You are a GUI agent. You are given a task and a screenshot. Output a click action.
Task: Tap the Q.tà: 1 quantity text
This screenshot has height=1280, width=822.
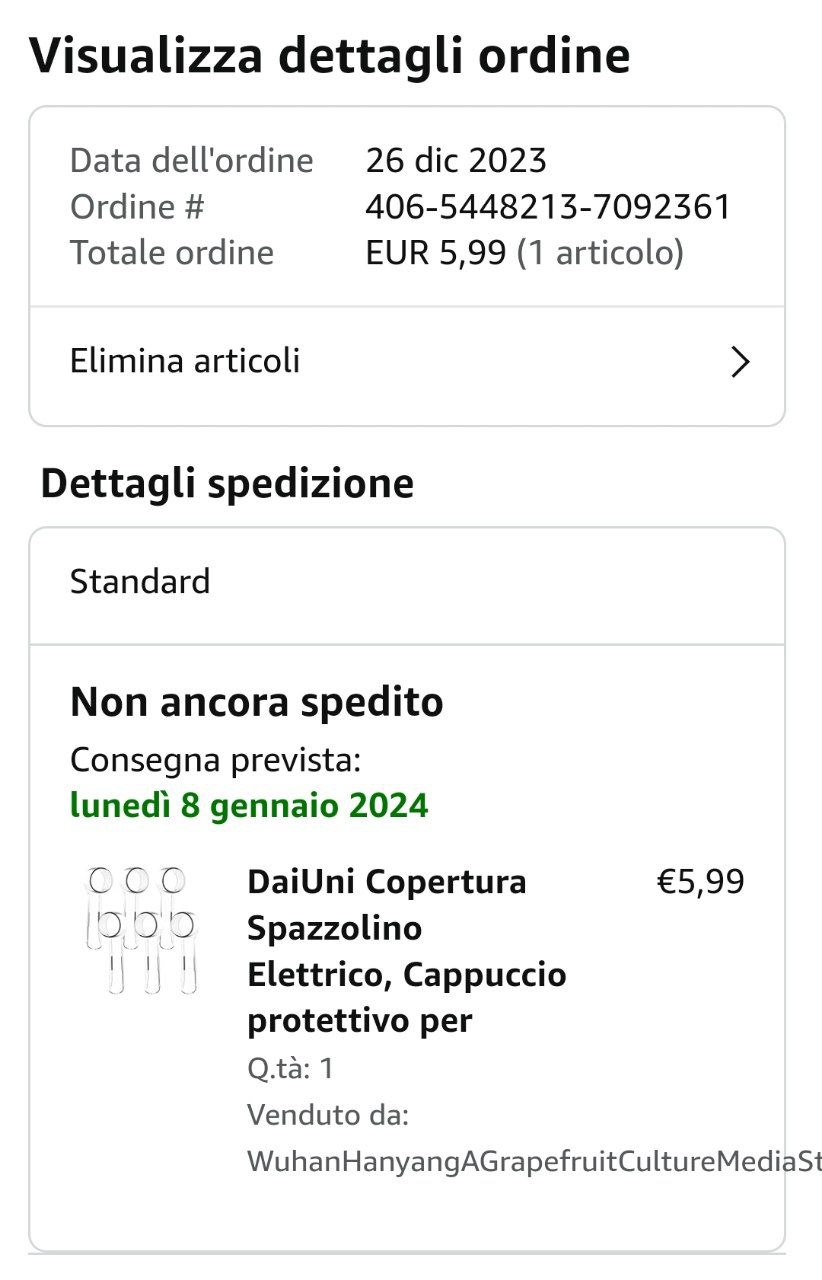pos(290,1069)
